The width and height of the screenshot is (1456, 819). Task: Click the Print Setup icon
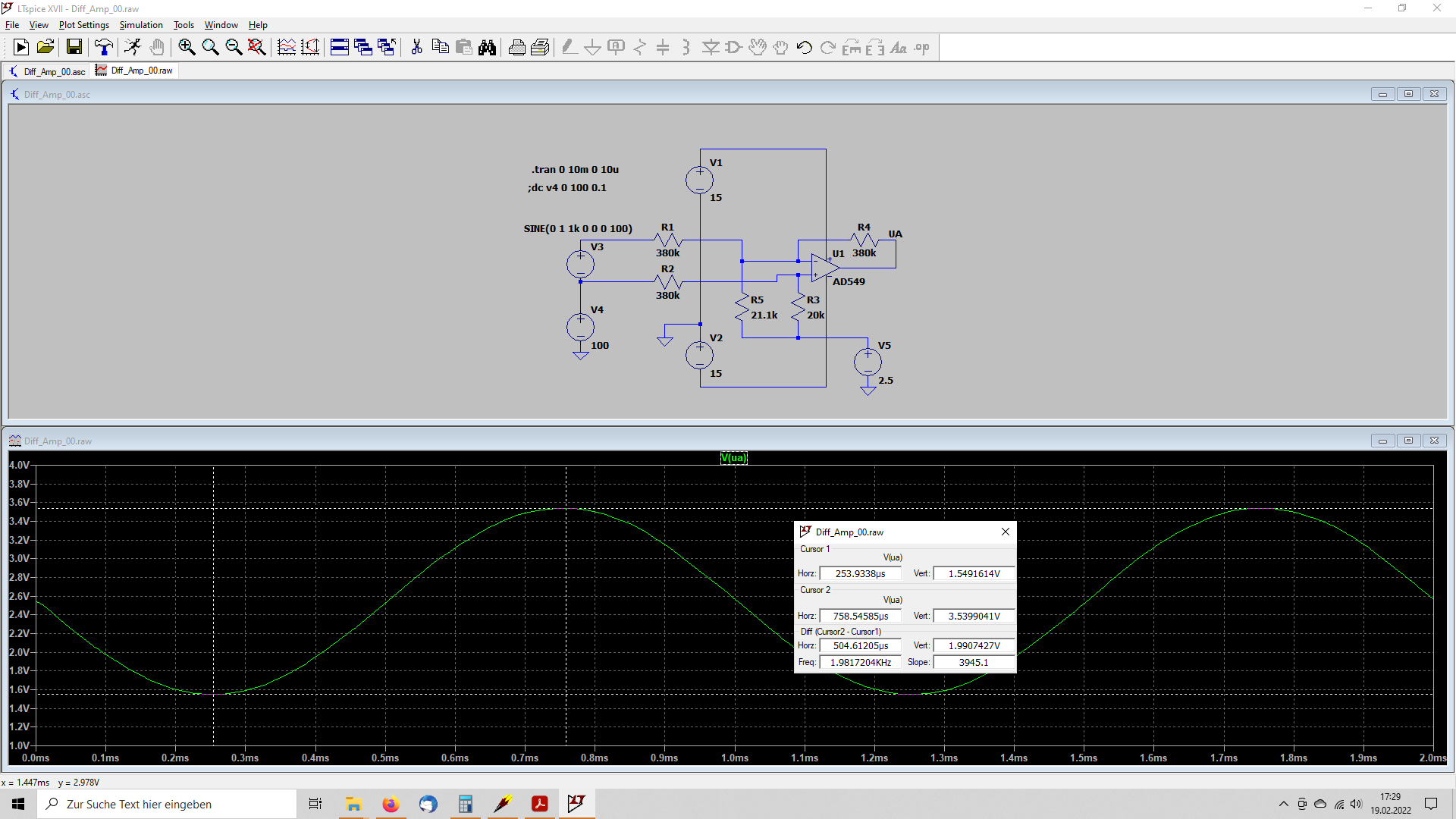pos(540,48)
